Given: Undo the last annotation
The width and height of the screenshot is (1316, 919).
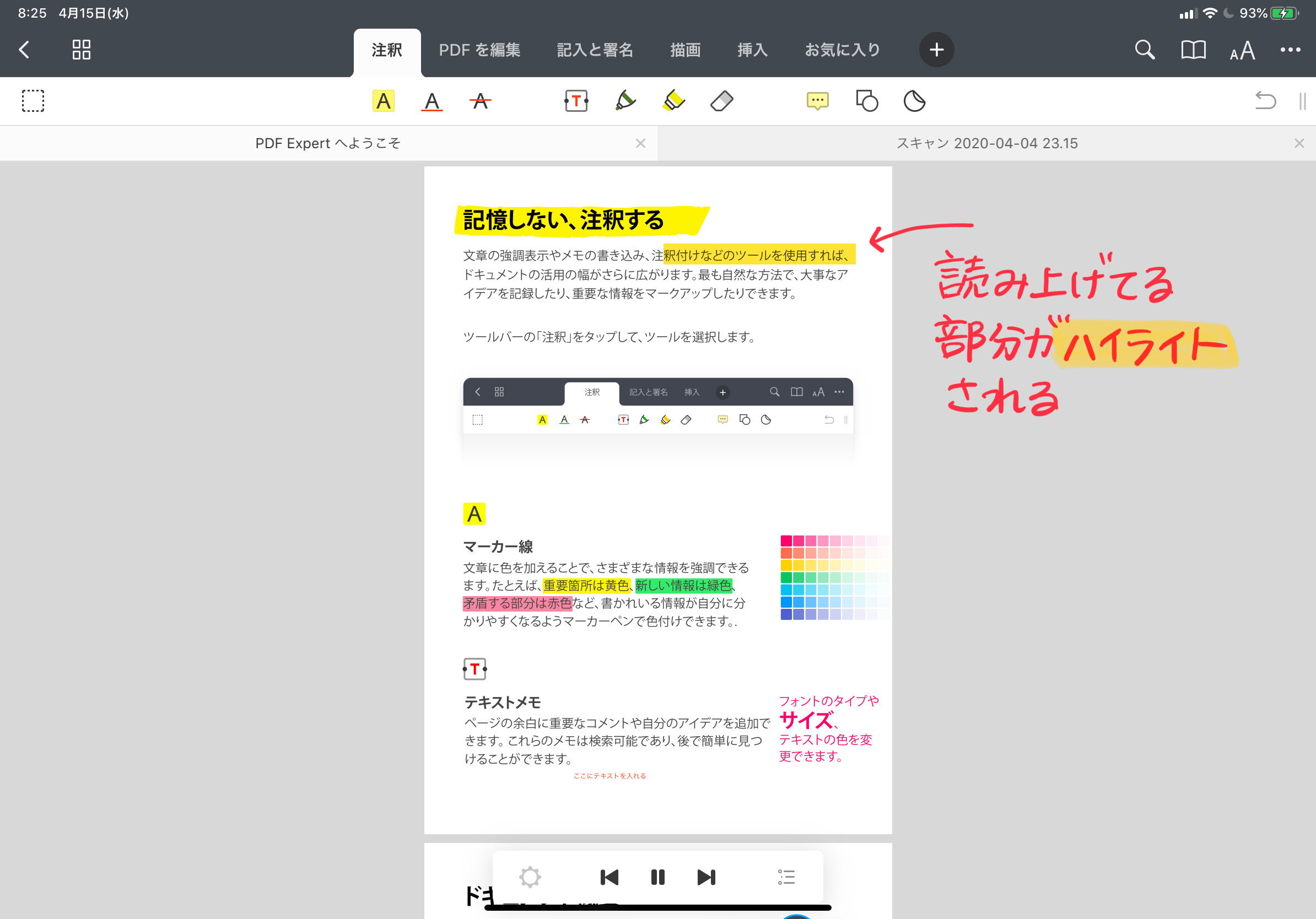Looking at the screenshot, I should point(1265,101).
